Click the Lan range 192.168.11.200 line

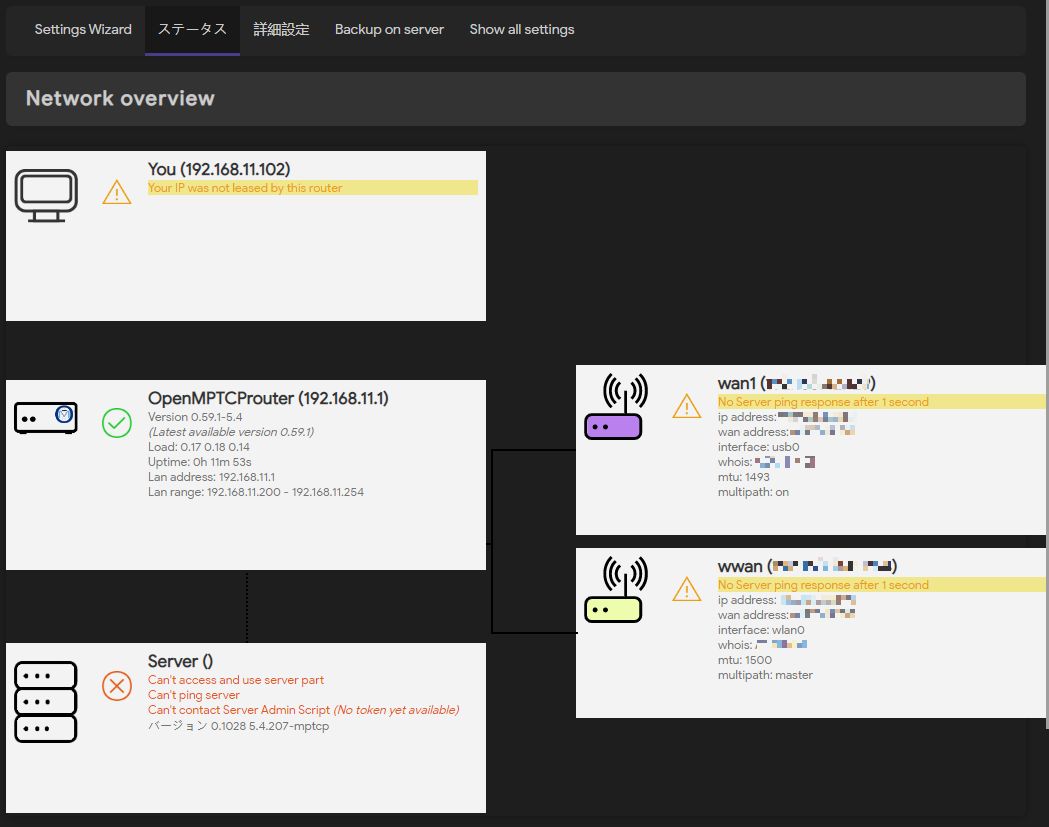point(256,492)
